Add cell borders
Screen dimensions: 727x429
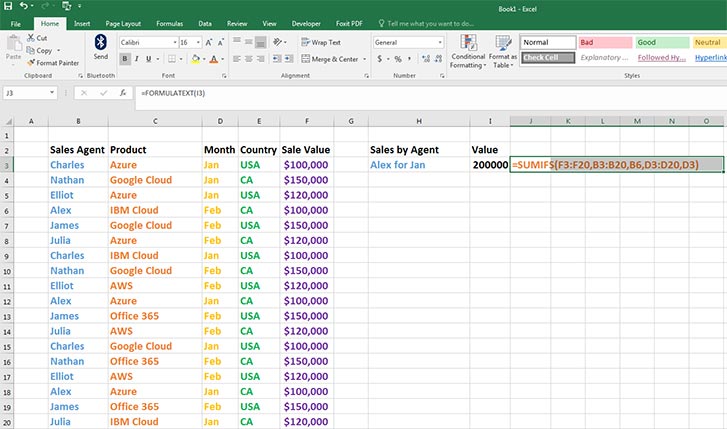[x=172, y=59]
